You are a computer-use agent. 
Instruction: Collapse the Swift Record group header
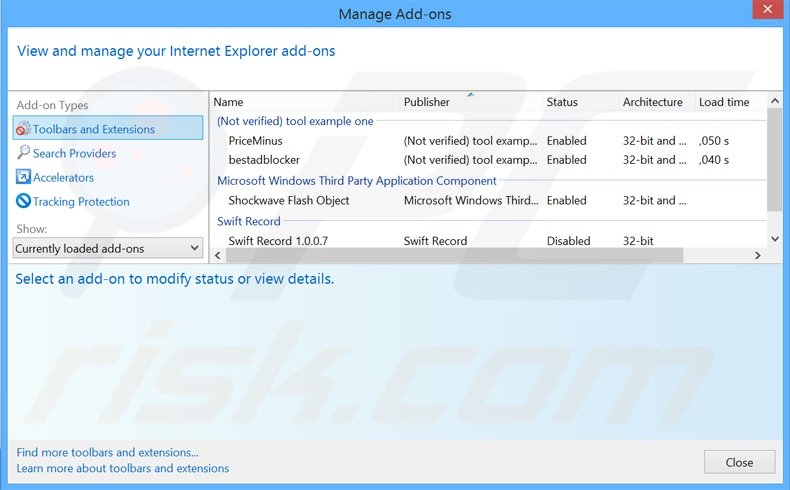pyautogui.click(x=249, y=221)
